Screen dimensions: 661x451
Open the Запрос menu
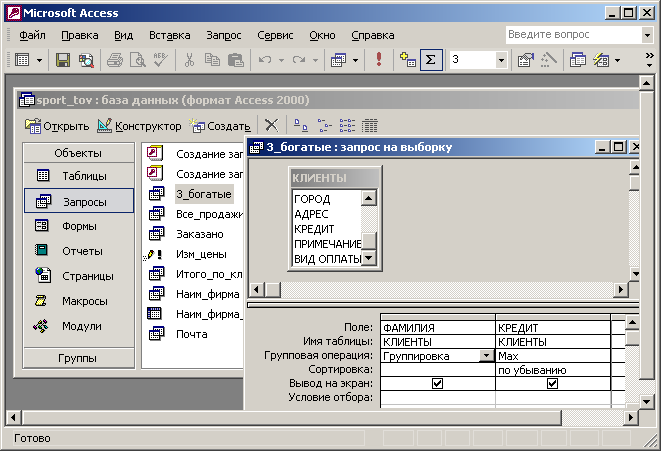pos(224,35)
